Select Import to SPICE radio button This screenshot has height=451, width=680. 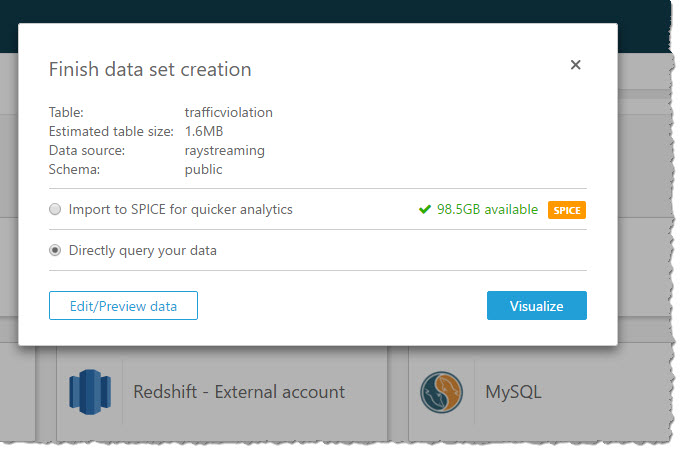click(x=55, y=210)
